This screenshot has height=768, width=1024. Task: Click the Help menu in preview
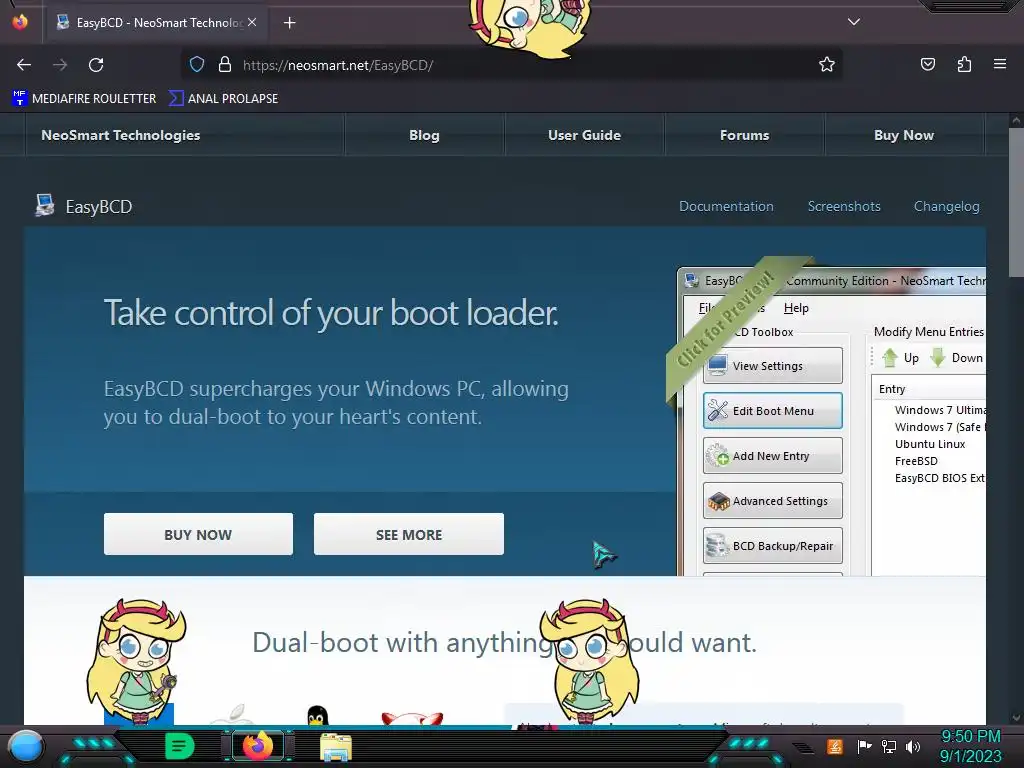[796, 308]
